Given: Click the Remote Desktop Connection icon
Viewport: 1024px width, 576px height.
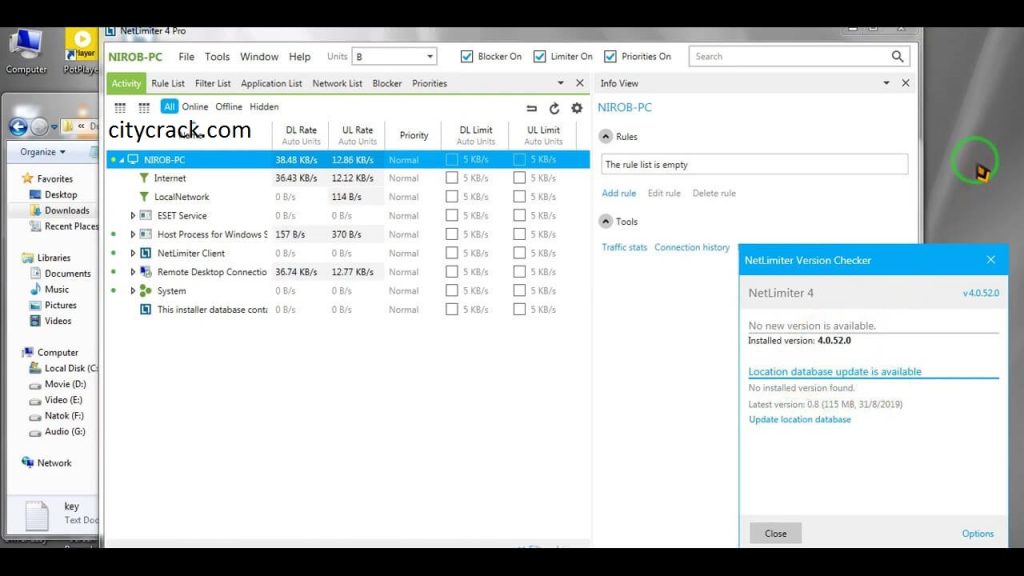Looking at the screenshot, I should tap(146, 272).
